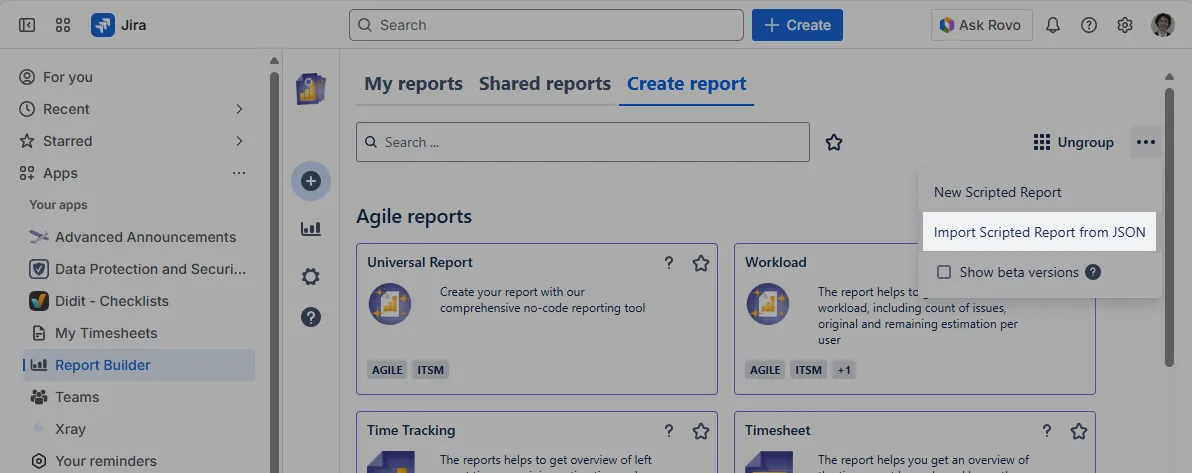
Task: Open the Timesheet report card title
Action: (x=778, y=430)
